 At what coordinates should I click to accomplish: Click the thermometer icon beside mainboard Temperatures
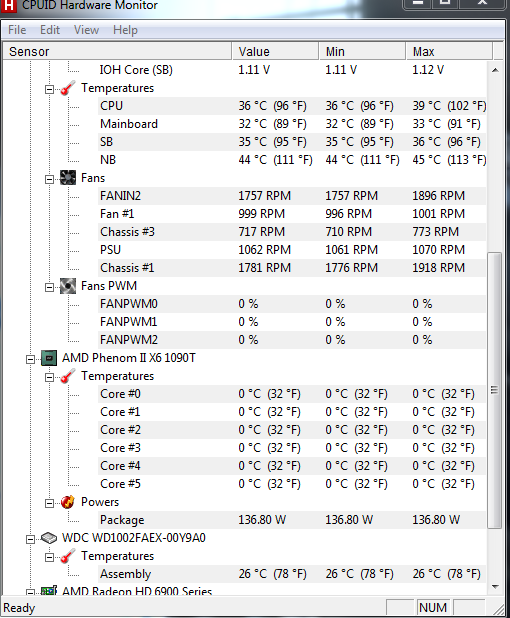pyautogui.click(x=68, y=88)
